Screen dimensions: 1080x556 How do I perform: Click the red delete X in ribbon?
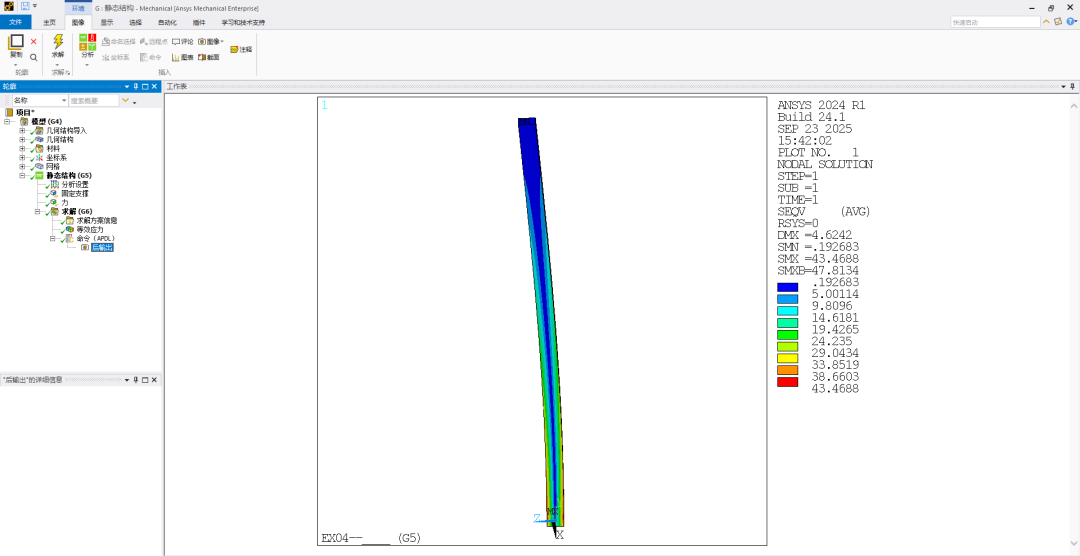point(33,42)
